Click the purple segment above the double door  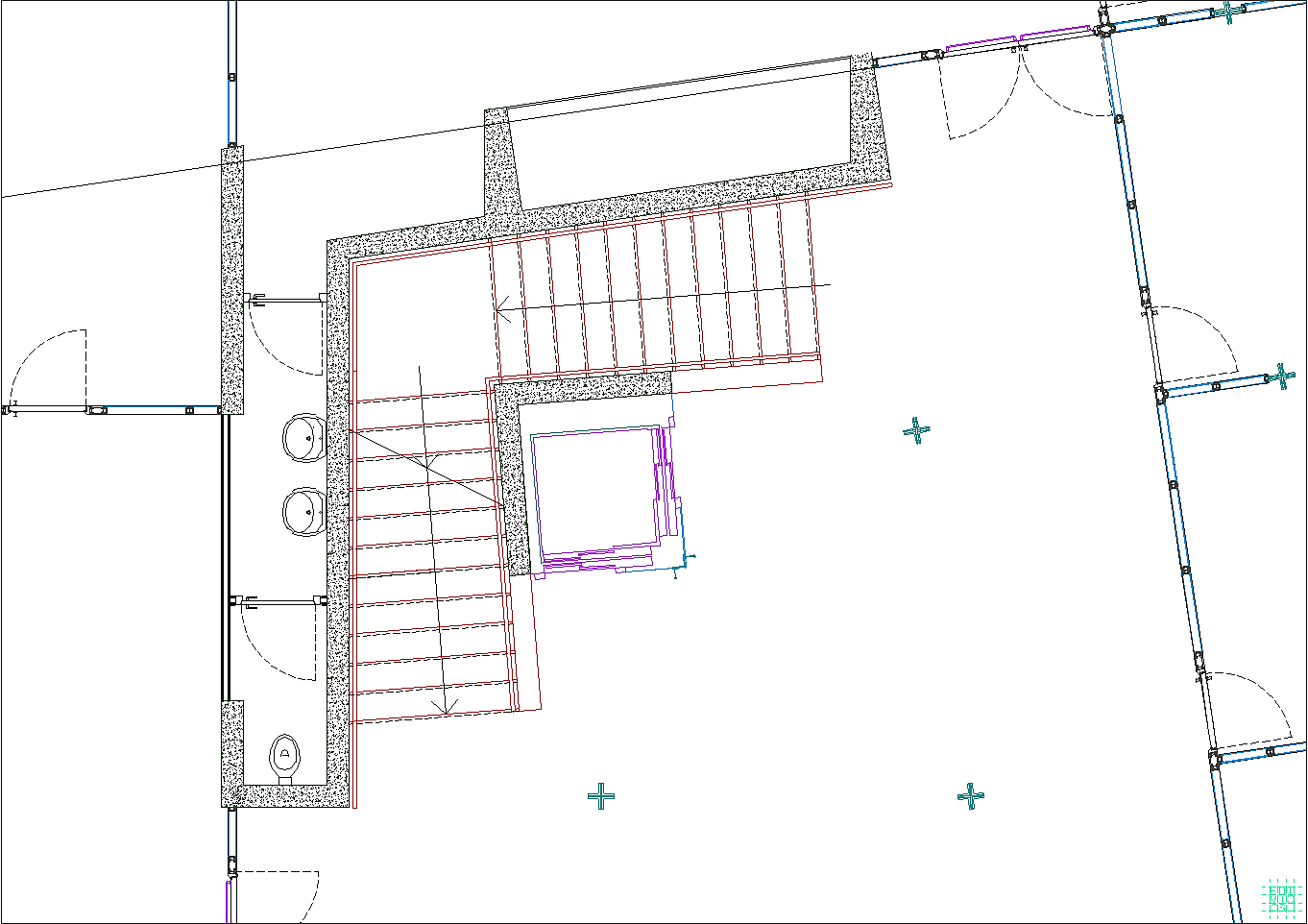pos(980,43)
